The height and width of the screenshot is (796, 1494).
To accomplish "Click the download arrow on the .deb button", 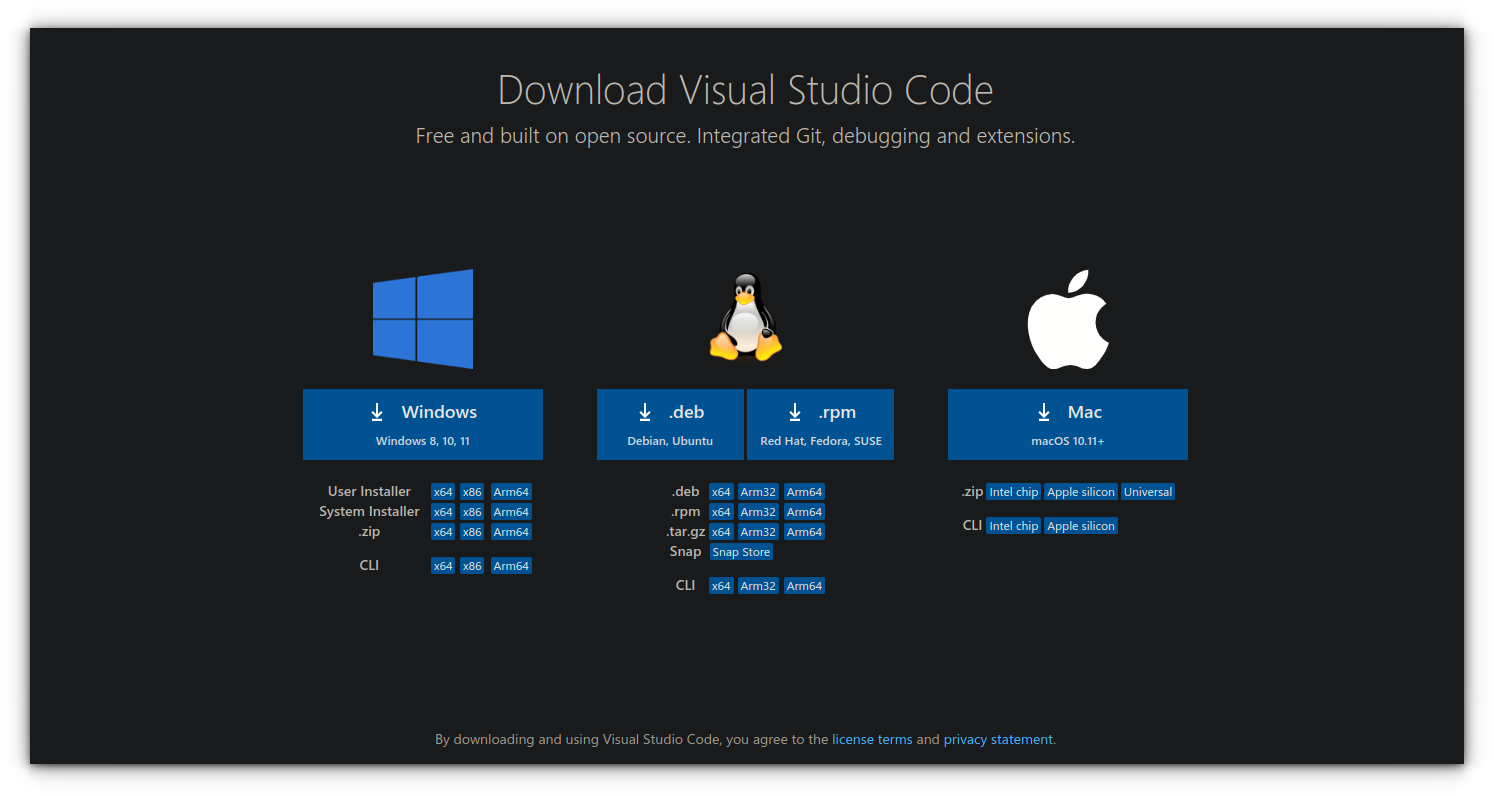I will coord(645,411).
